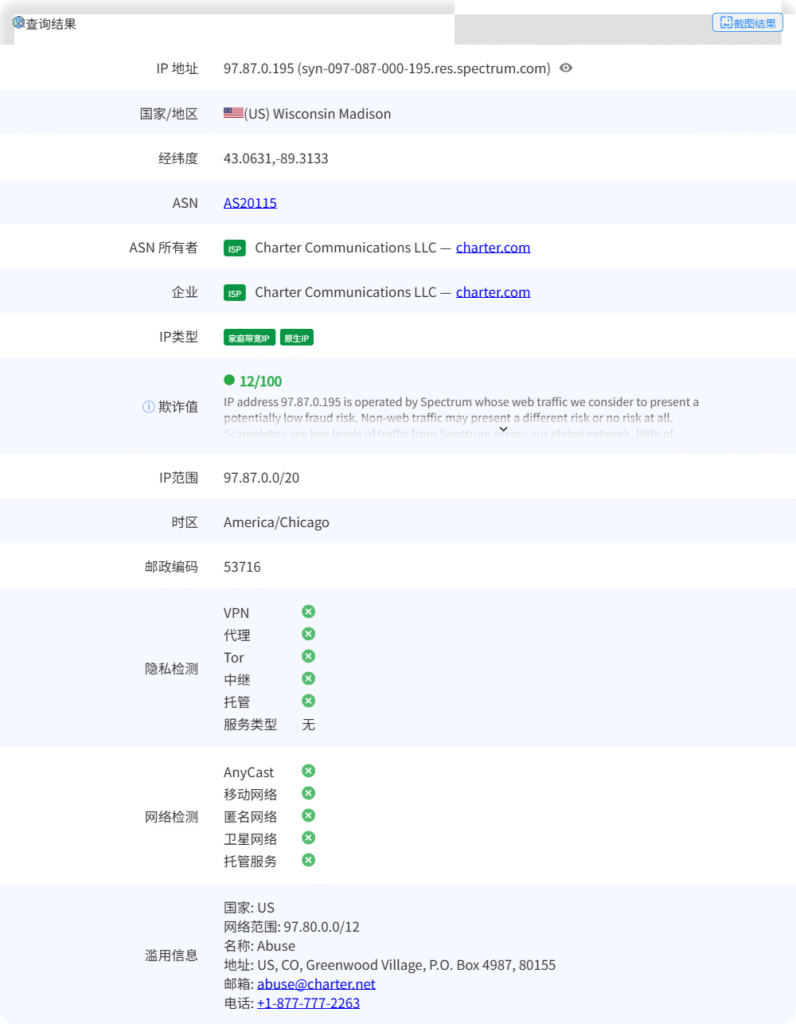
Task: Click the ISP badge in ASN 所有者 row
Action: pyautogui.click(x=234, y=248)
